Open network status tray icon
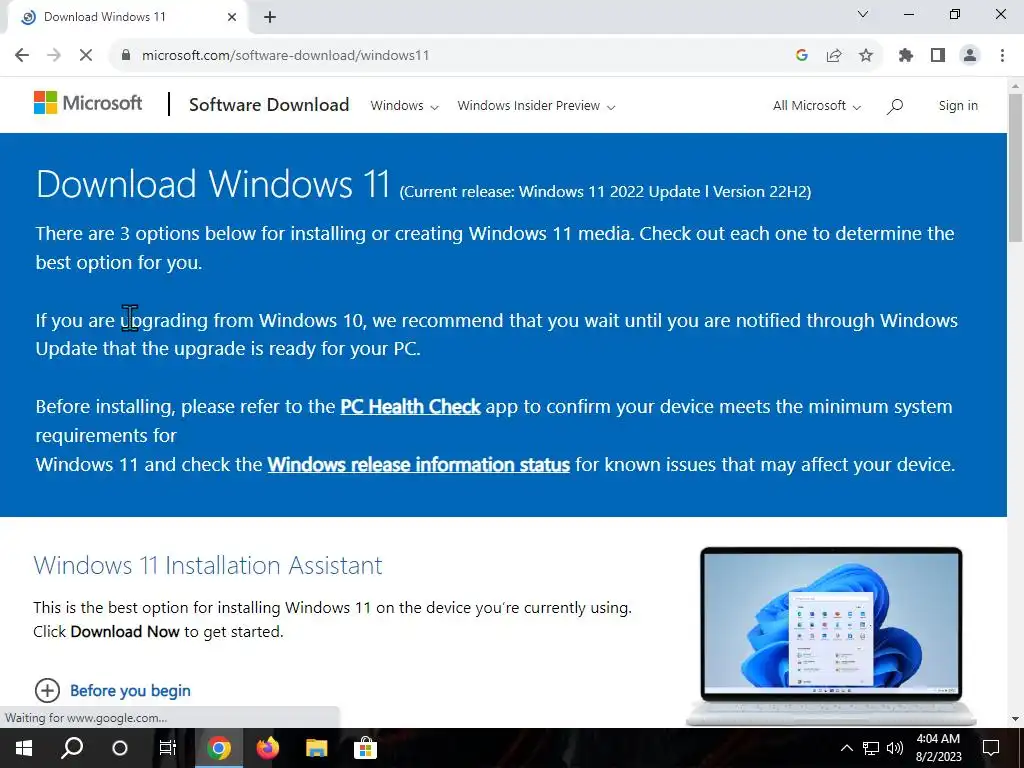The width and height of the screenshot is (1024, 768). click(x=871, y=748)
